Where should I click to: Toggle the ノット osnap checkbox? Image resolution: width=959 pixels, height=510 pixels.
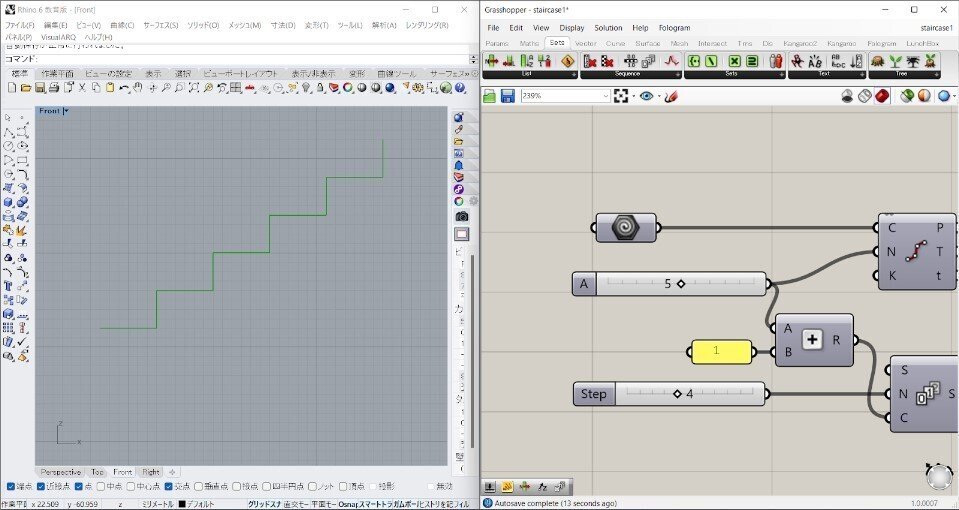(x=312, y=487)
